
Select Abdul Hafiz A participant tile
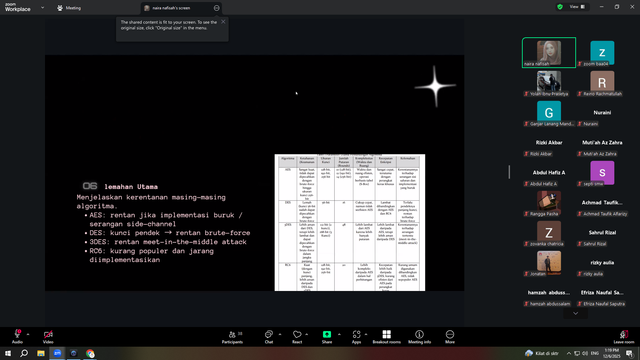[x=549, y=173]
